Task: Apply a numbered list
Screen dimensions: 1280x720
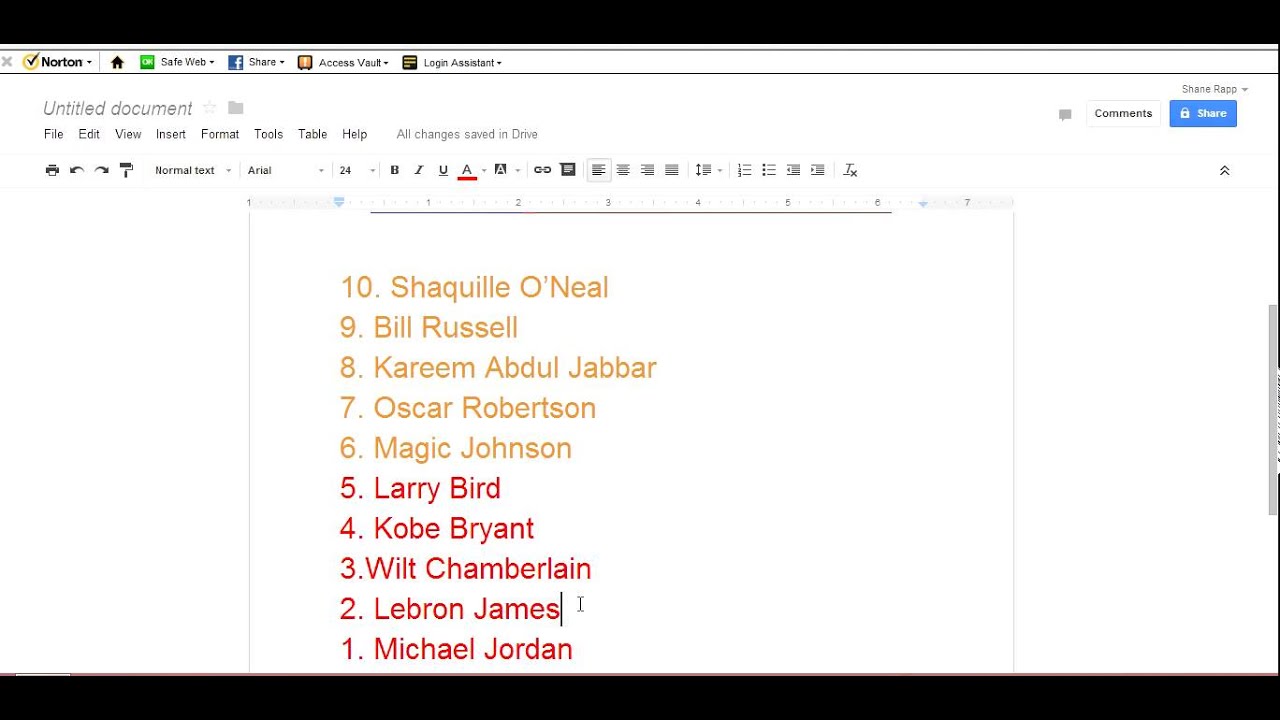Action: click(x=744, y=170)
